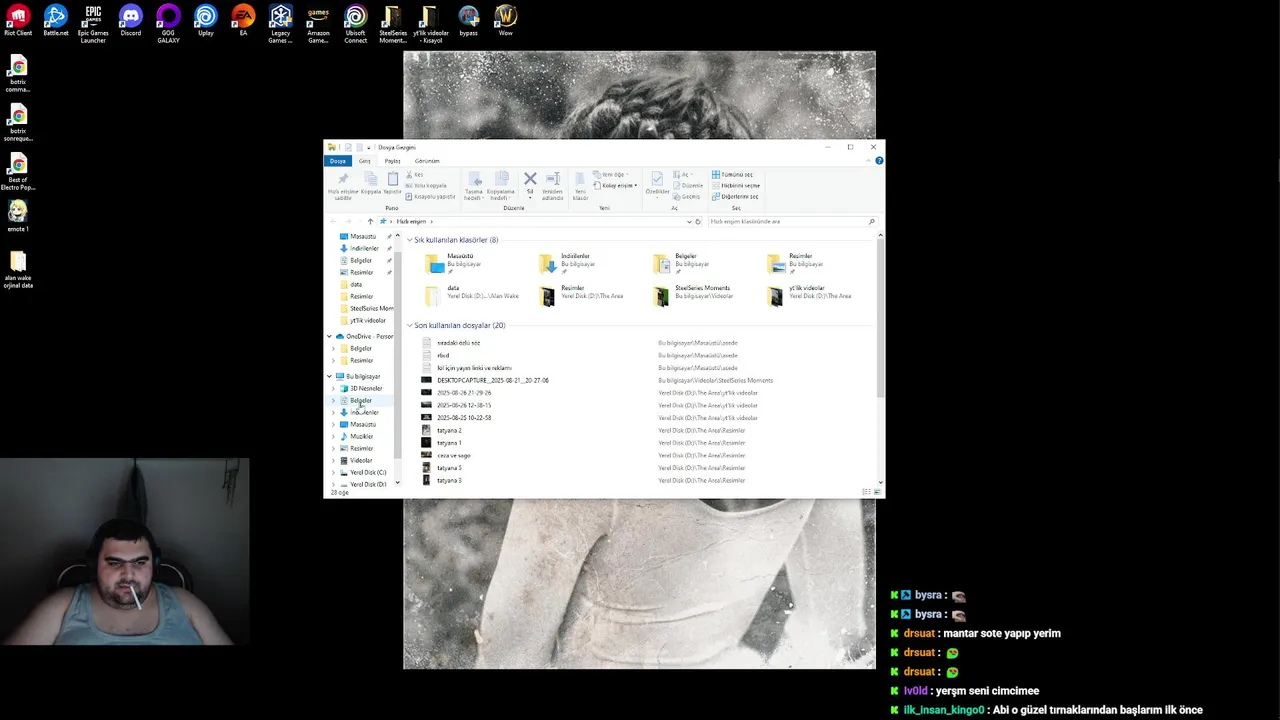Screen dimensions: 1280x720
Task: Collapse the OneDrive tree node
Action: point(329,337)
